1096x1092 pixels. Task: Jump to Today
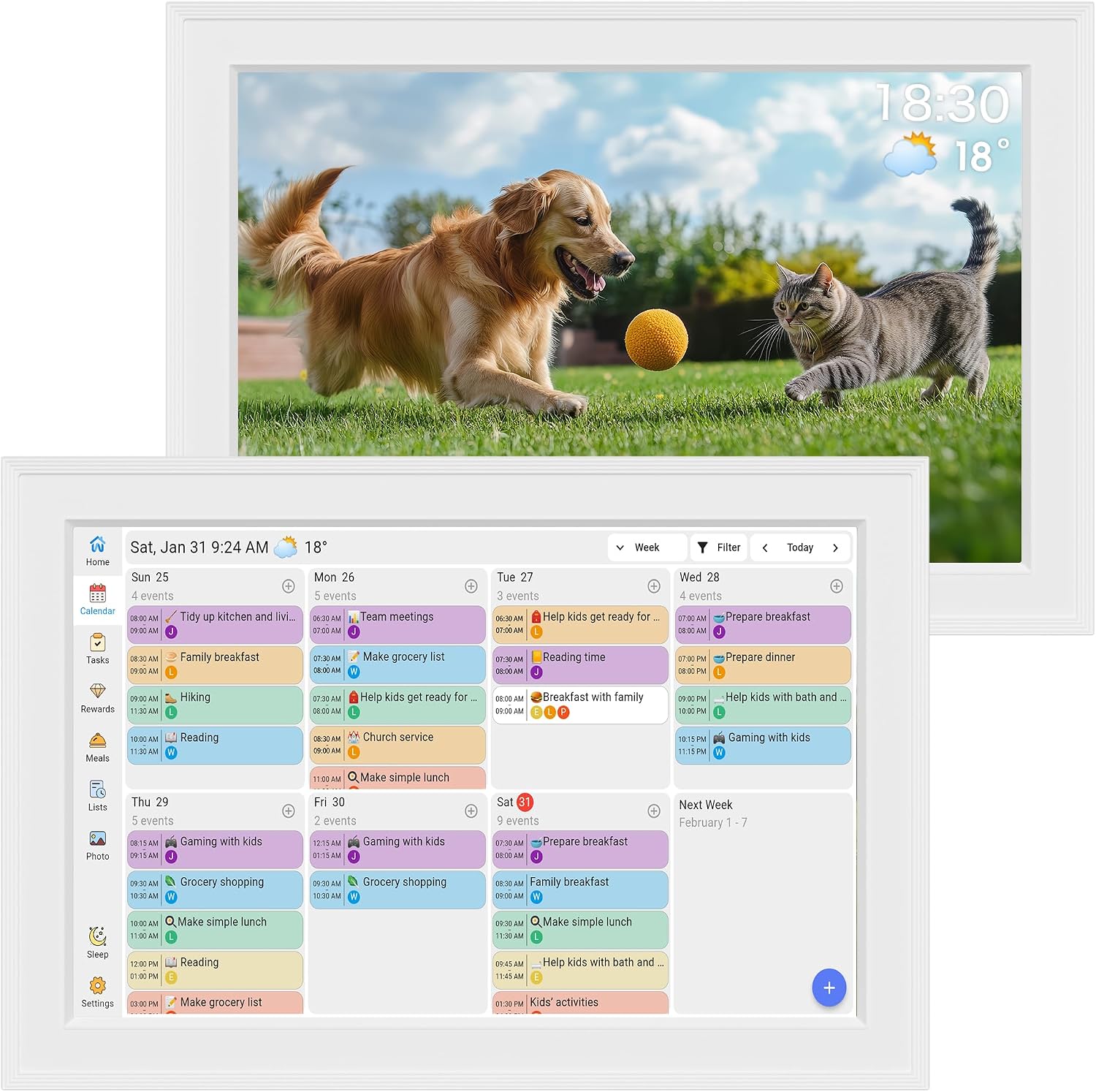[x=800, y=547]
